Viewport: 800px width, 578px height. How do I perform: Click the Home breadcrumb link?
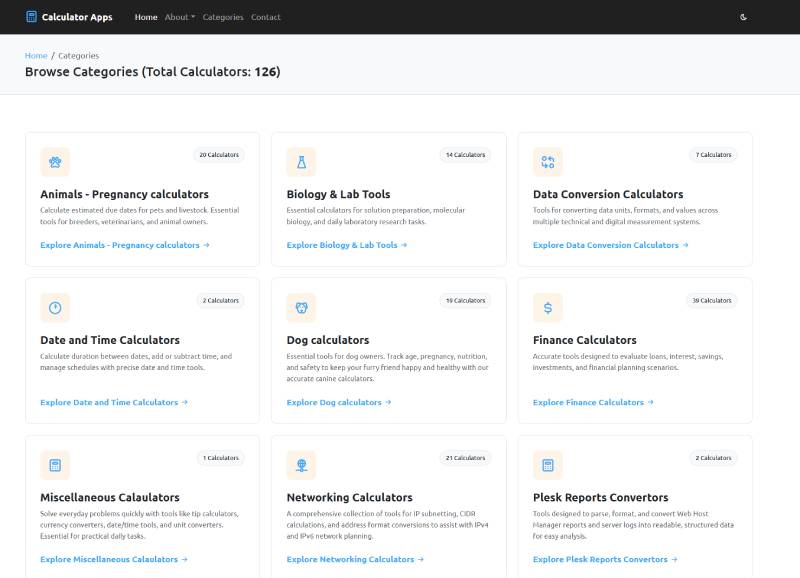tap(36, 56)
